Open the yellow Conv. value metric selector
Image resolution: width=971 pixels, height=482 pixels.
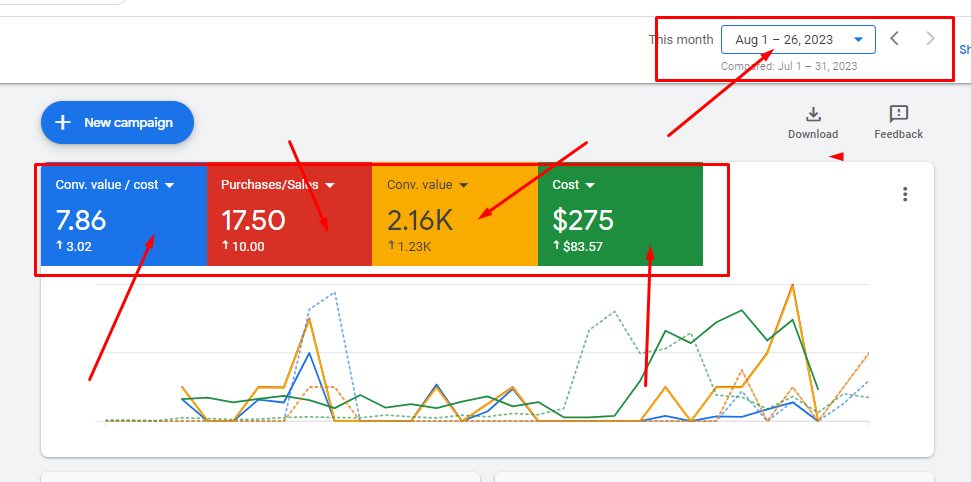pos(463,185)
